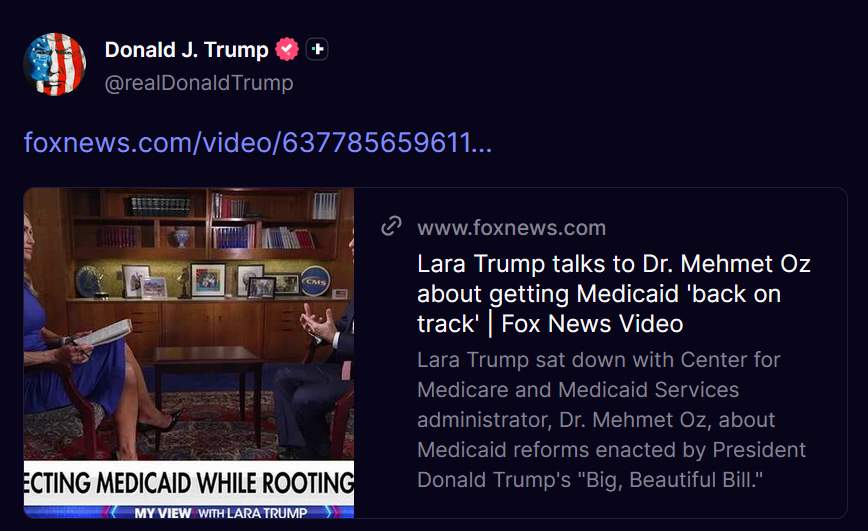Click the Donald J. Trump display name
This screenshot has height=531, width=868.
pyautogui.click(x=187, y=50)
